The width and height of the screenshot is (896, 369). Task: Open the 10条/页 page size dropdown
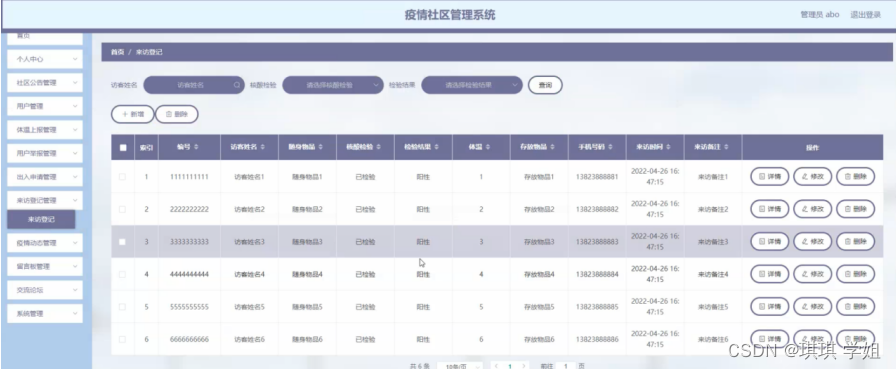tap(460, 366)
